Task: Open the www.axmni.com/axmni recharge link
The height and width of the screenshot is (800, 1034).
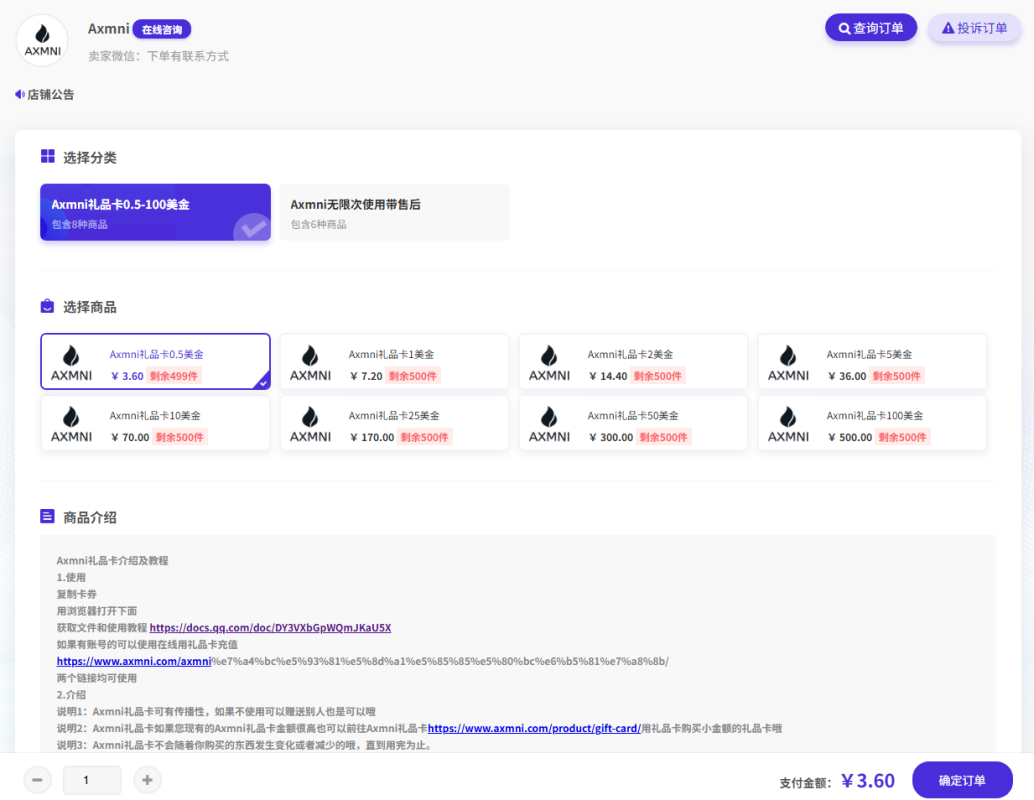Action: click(134, 661)
